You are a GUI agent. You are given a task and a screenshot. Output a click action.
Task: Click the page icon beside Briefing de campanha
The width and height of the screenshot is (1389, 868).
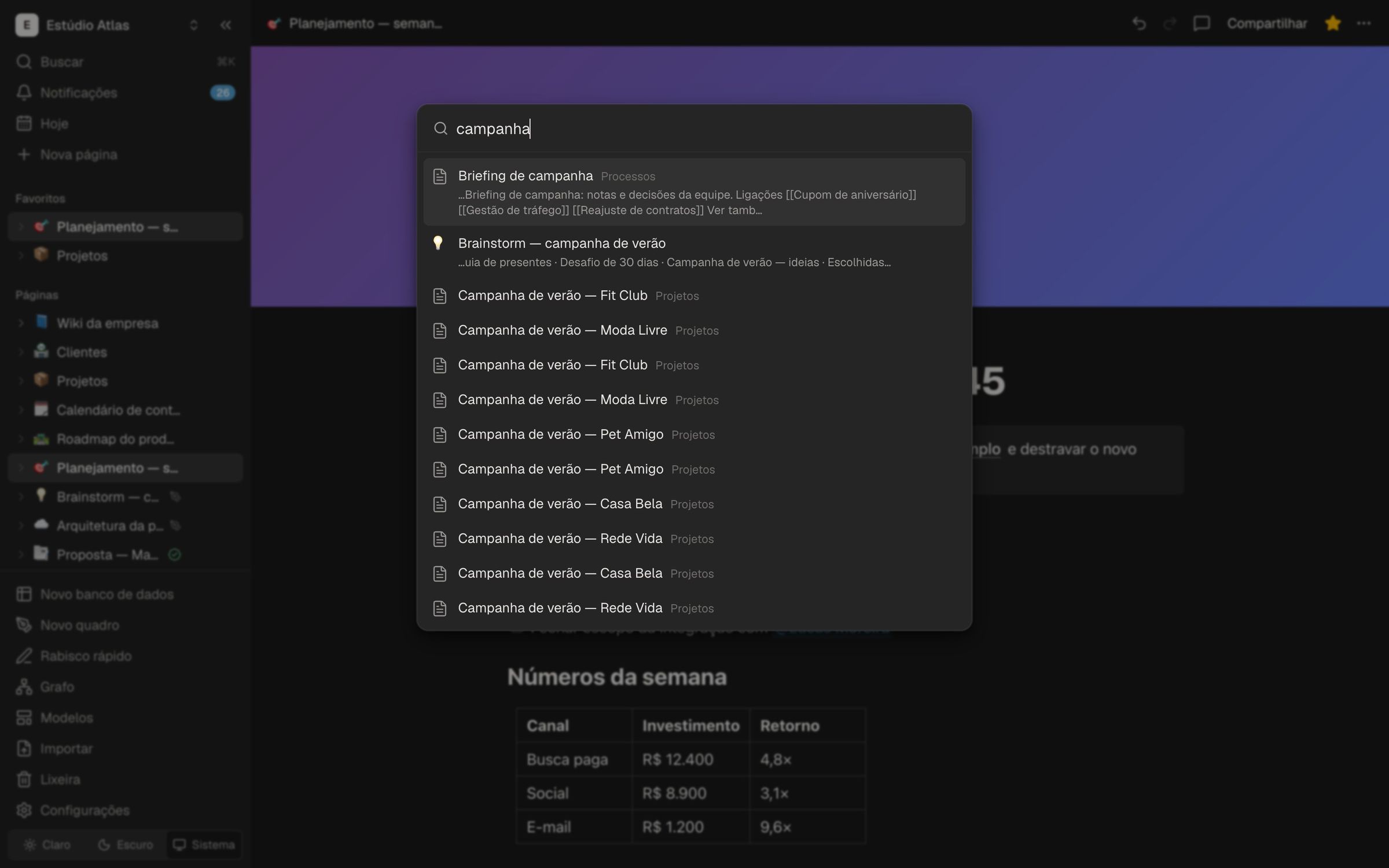pyautogui.click(x=440, y=176)
